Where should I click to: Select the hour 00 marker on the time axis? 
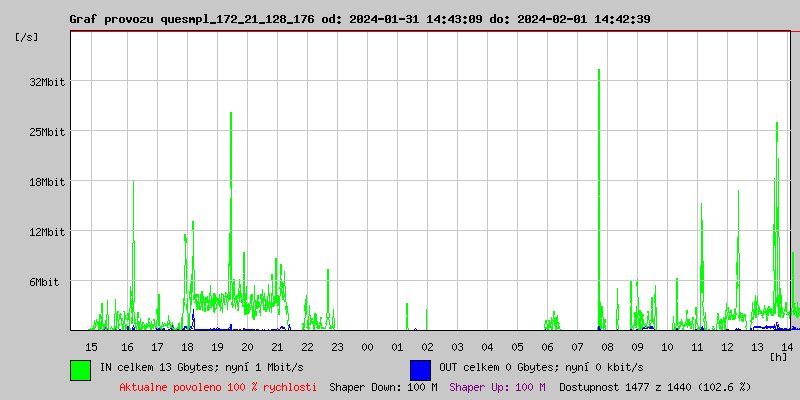tap(367, 346)
